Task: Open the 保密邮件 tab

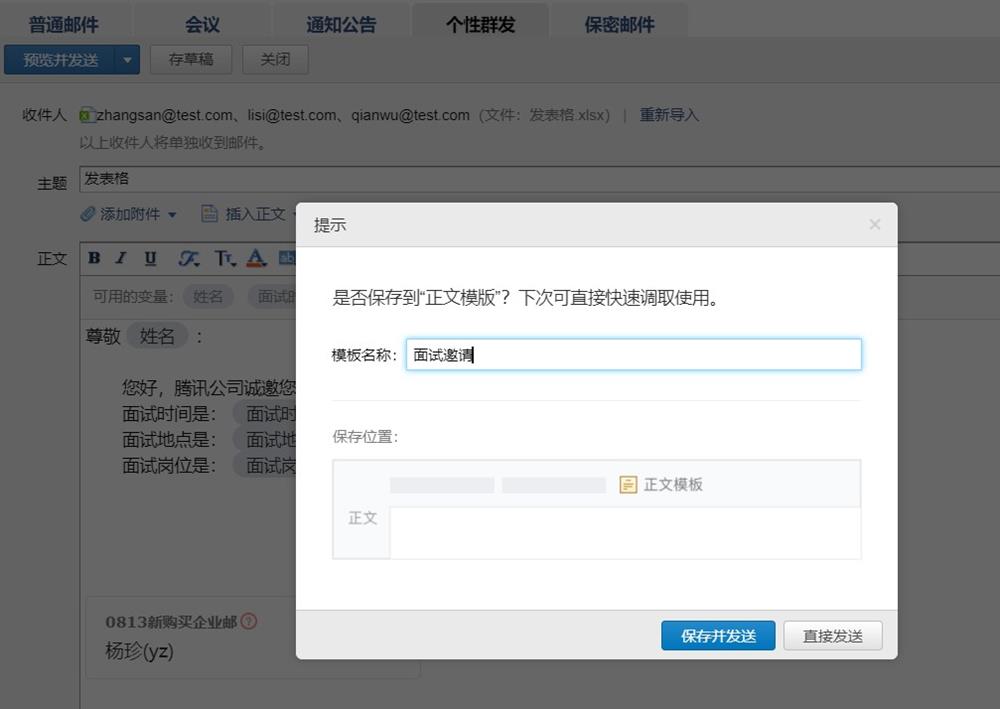Action: (619, 25)
